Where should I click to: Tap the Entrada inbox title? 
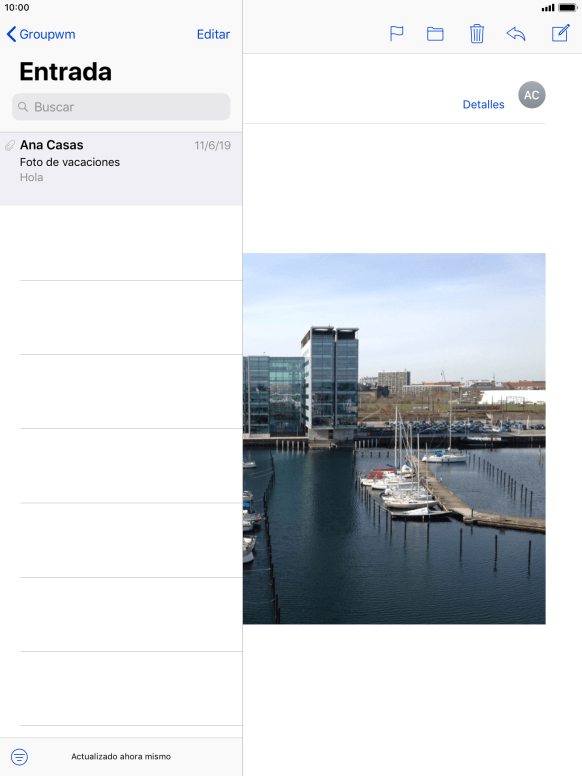65,72
